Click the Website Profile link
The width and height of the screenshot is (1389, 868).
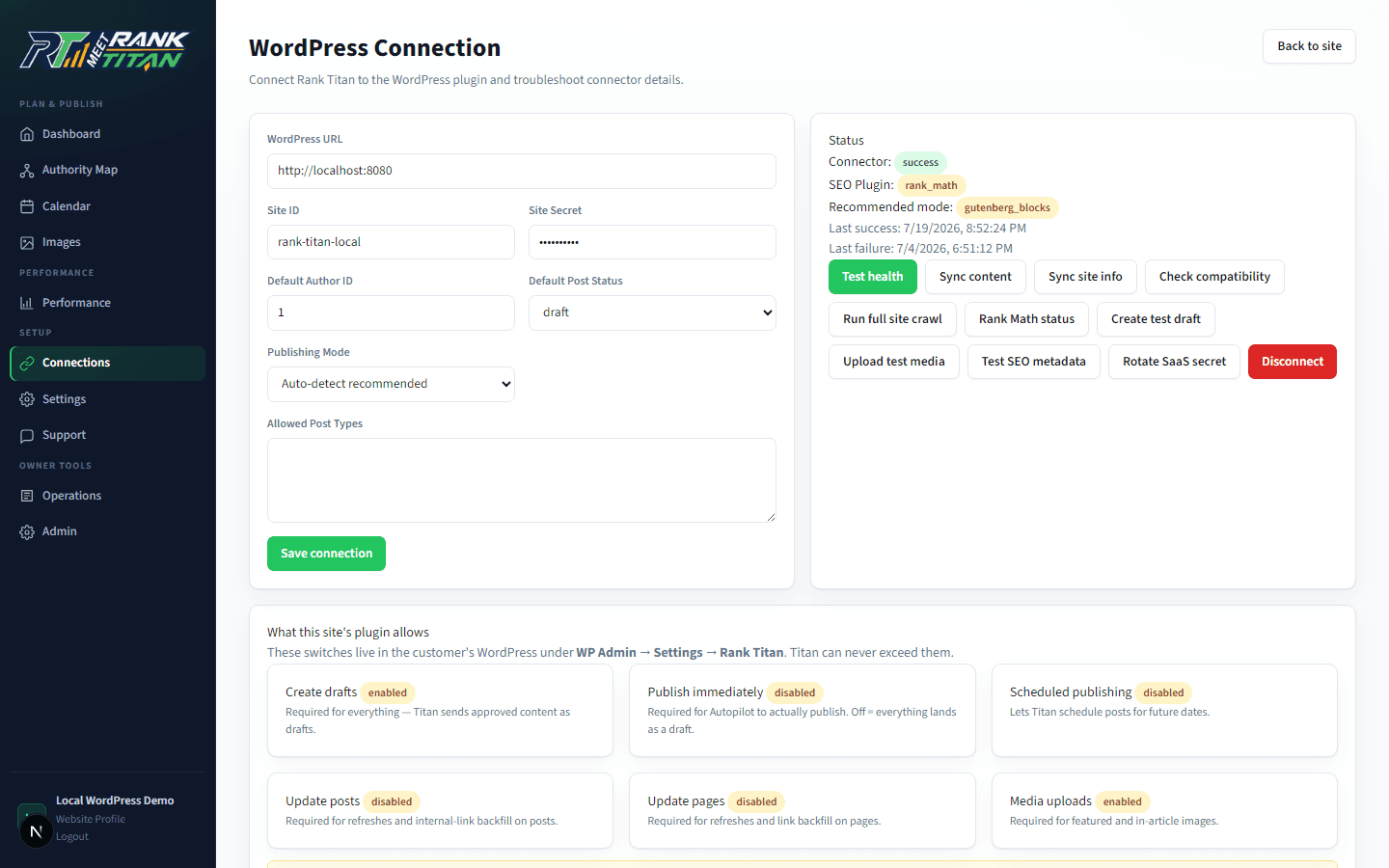91,819
